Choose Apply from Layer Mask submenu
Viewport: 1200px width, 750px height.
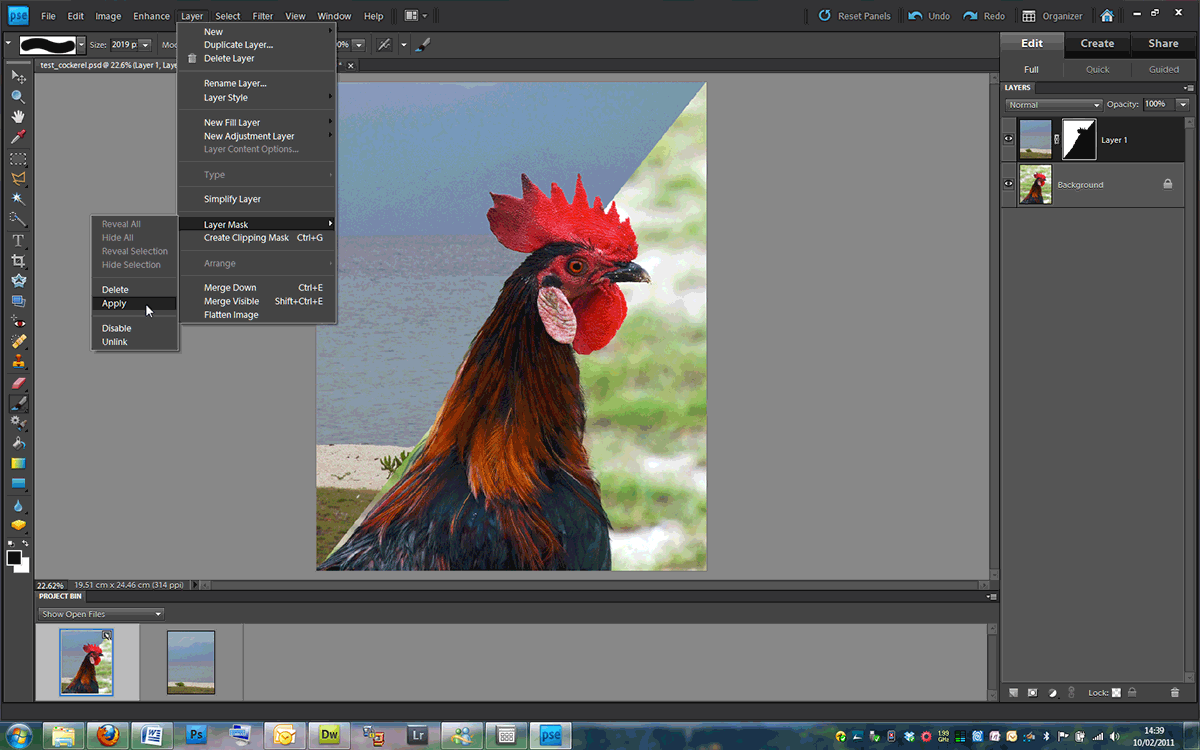[114, 303]
